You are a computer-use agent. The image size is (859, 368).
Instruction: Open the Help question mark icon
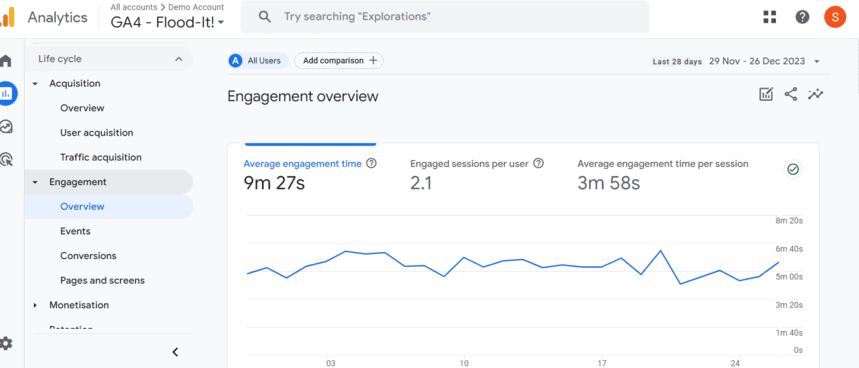point(802,17)
